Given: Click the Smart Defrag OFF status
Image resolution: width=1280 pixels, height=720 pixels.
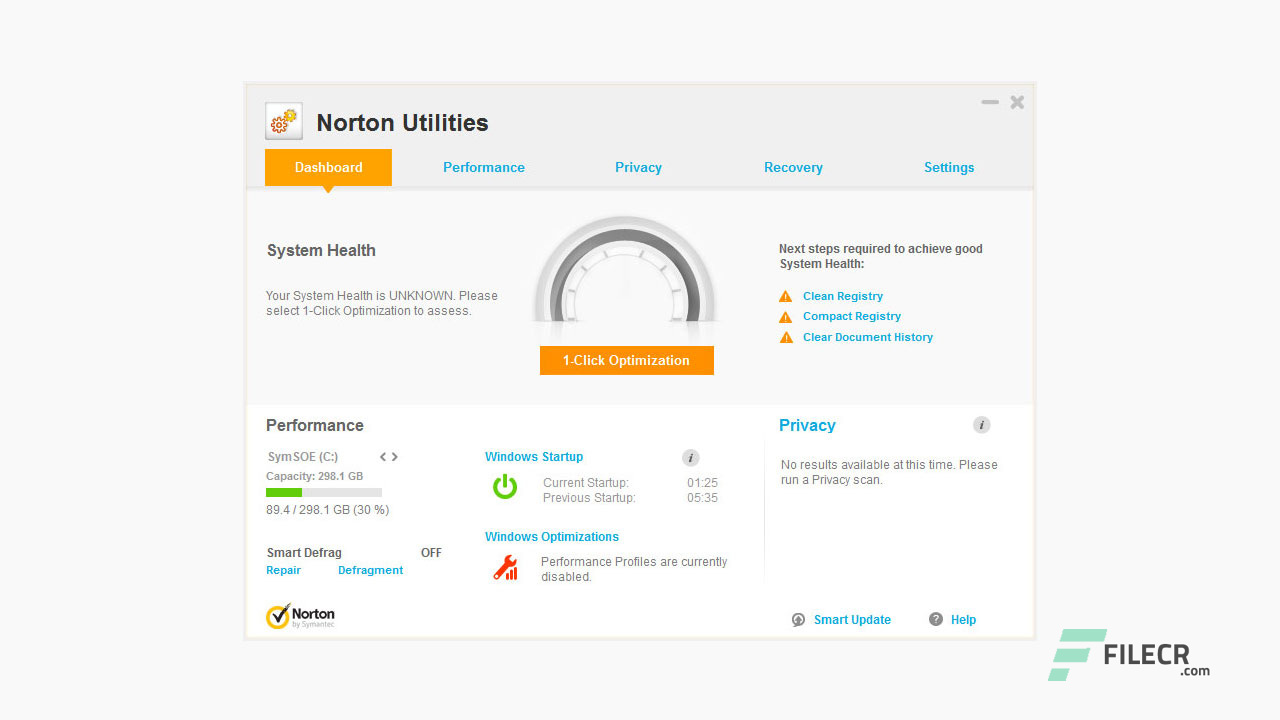Looking at the screenshot, I should point(431,553).
